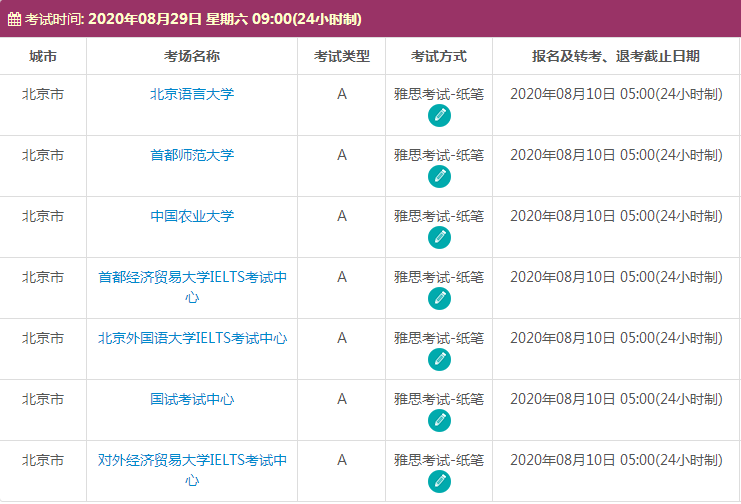
Task: Click deadline date in 北京语言大学 row
Action: tap(616, 94)
